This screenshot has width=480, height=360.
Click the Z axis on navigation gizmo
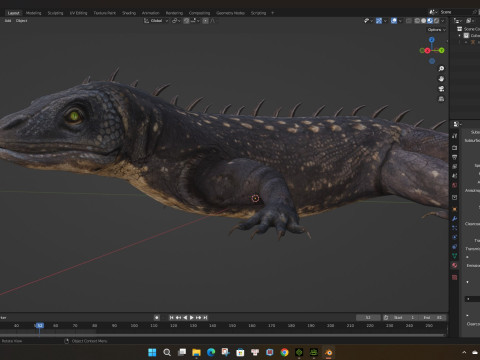pos(432,40)
